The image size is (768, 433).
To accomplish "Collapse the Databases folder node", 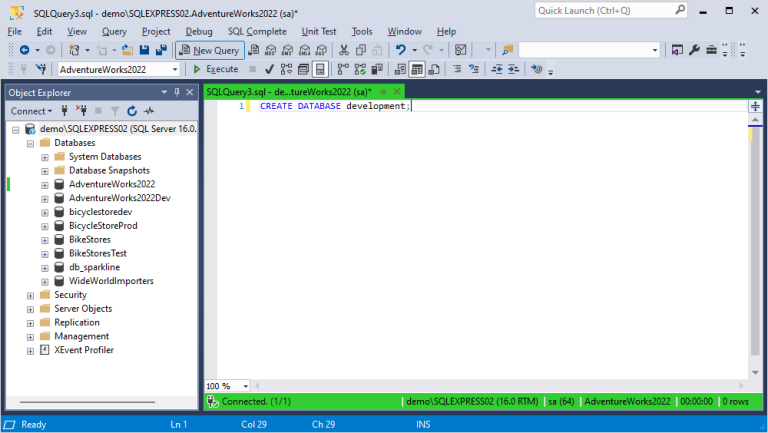I will point(30,143).
